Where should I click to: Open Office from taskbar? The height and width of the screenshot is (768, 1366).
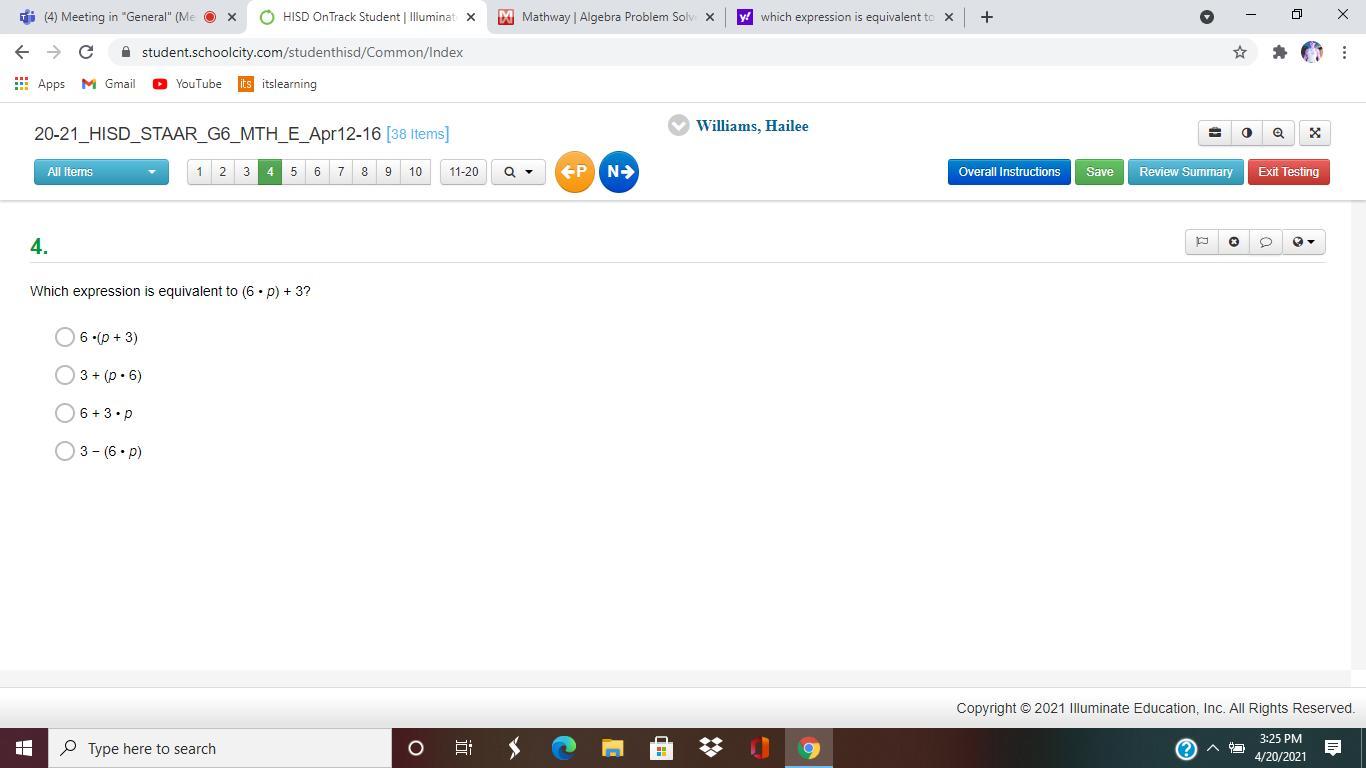click(759, 748)
